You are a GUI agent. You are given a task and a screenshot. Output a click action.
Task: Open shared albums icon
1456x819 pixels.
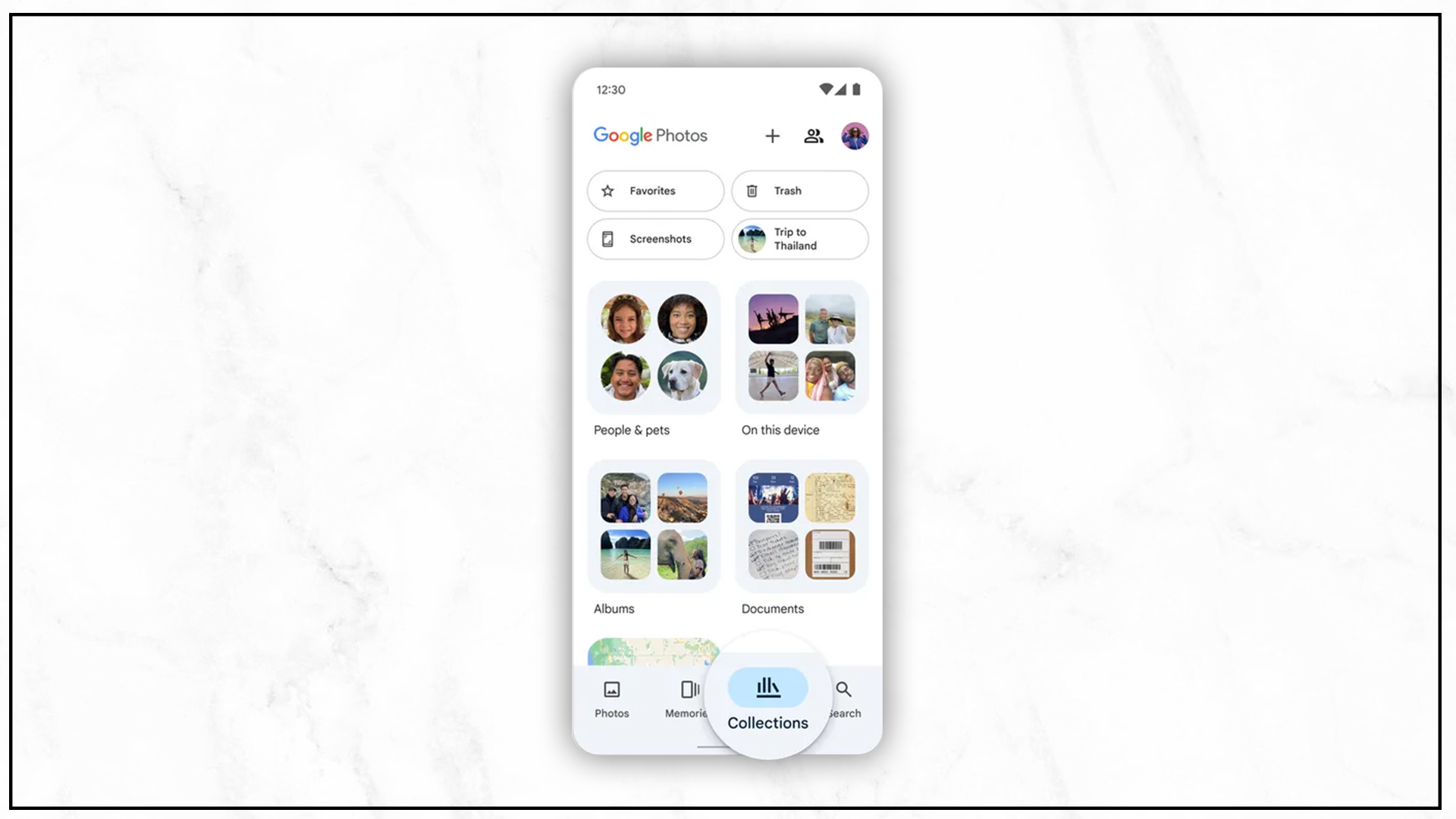tap(813, 135)
